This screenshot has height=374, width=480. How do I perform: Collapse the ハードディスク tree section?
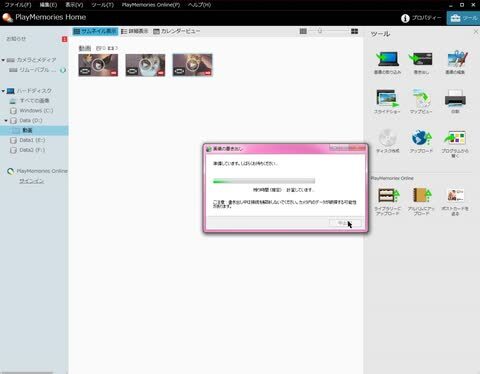click(x=3, y=91)
